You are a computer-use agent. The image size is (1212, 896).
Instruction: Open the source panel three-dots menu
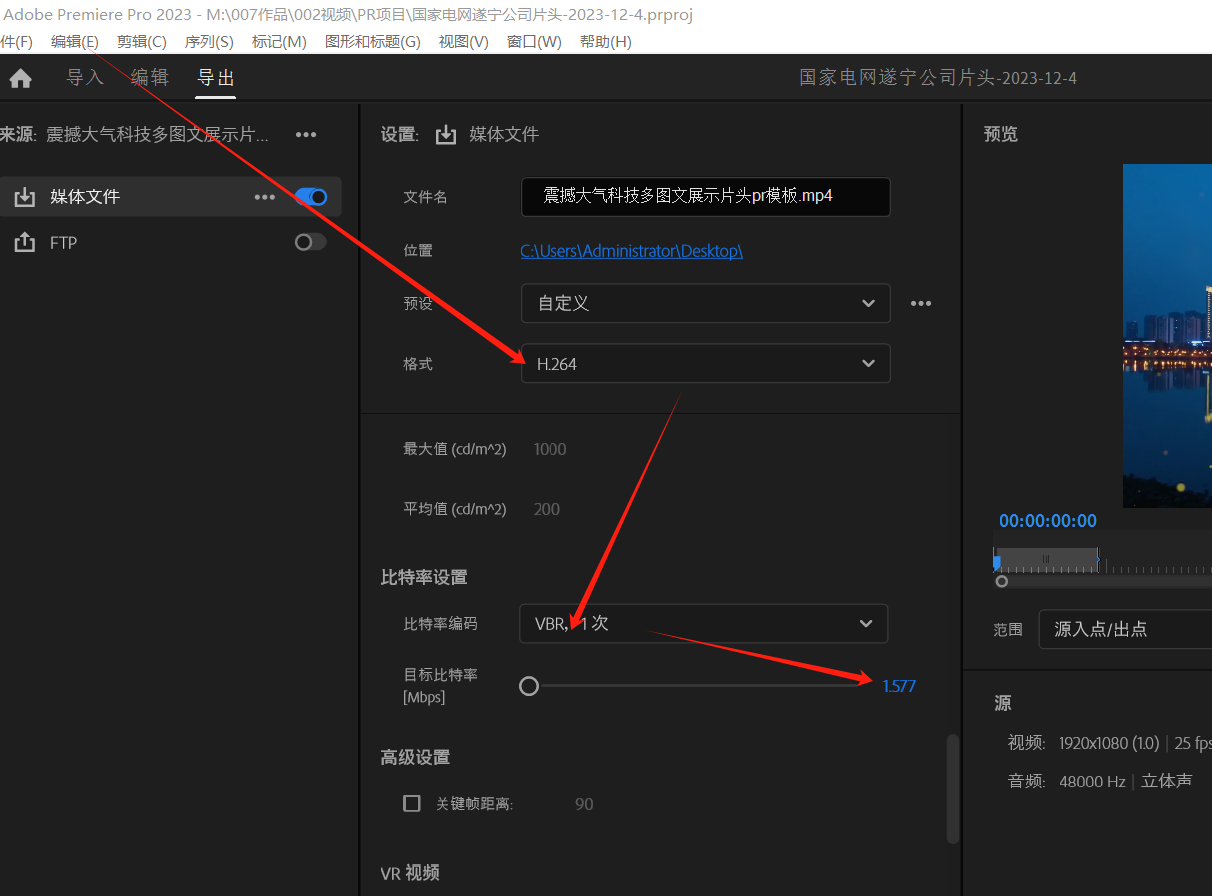click(306, 135)
